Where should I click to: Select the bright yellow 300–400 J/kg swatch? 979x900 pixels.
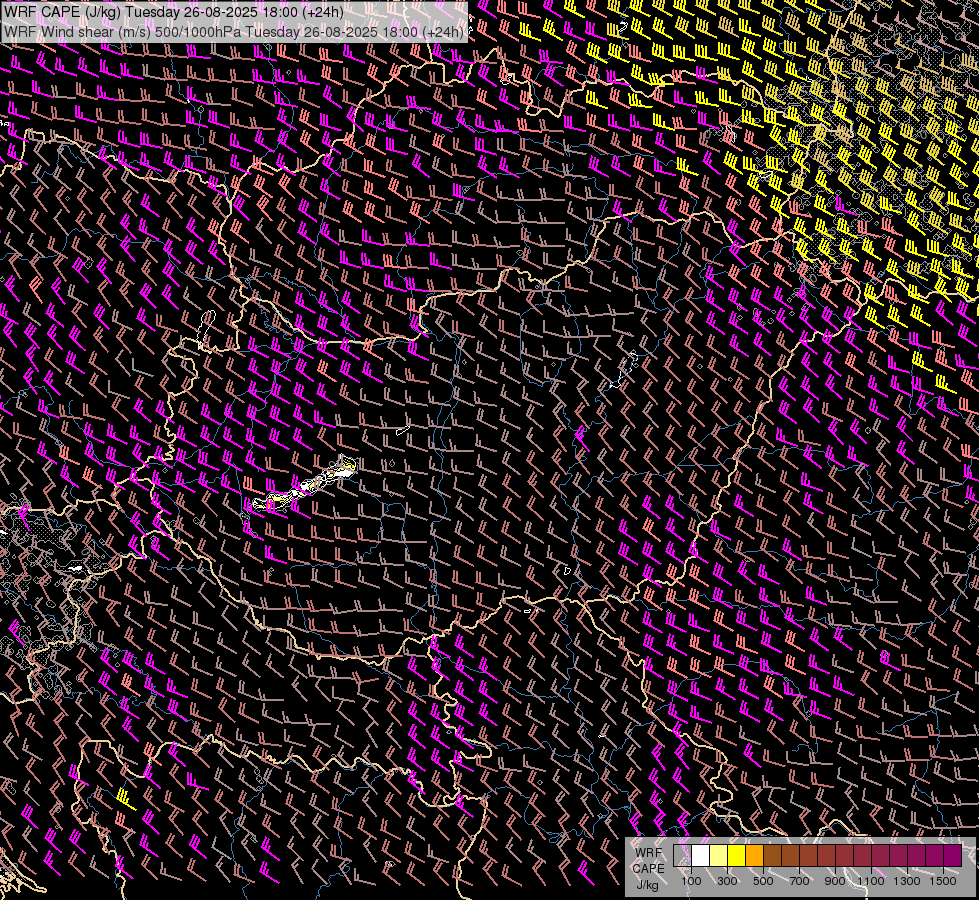point(736,855)
